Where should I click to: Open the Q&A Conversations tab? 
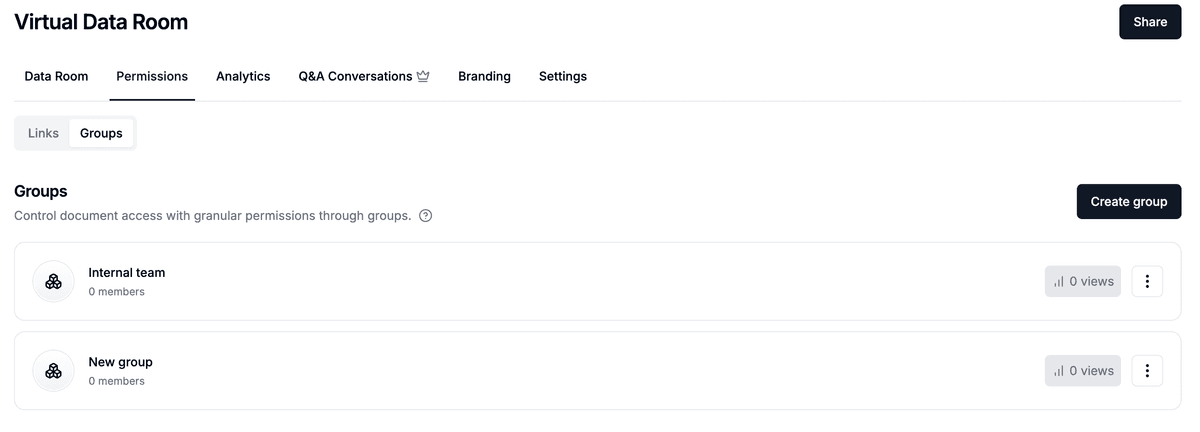355,76
